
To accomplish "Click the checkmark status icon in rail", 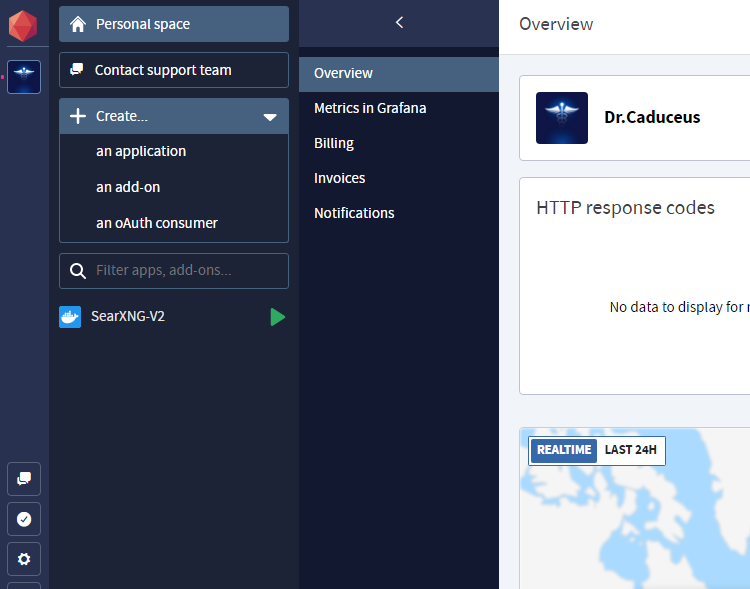I will 24,519.
